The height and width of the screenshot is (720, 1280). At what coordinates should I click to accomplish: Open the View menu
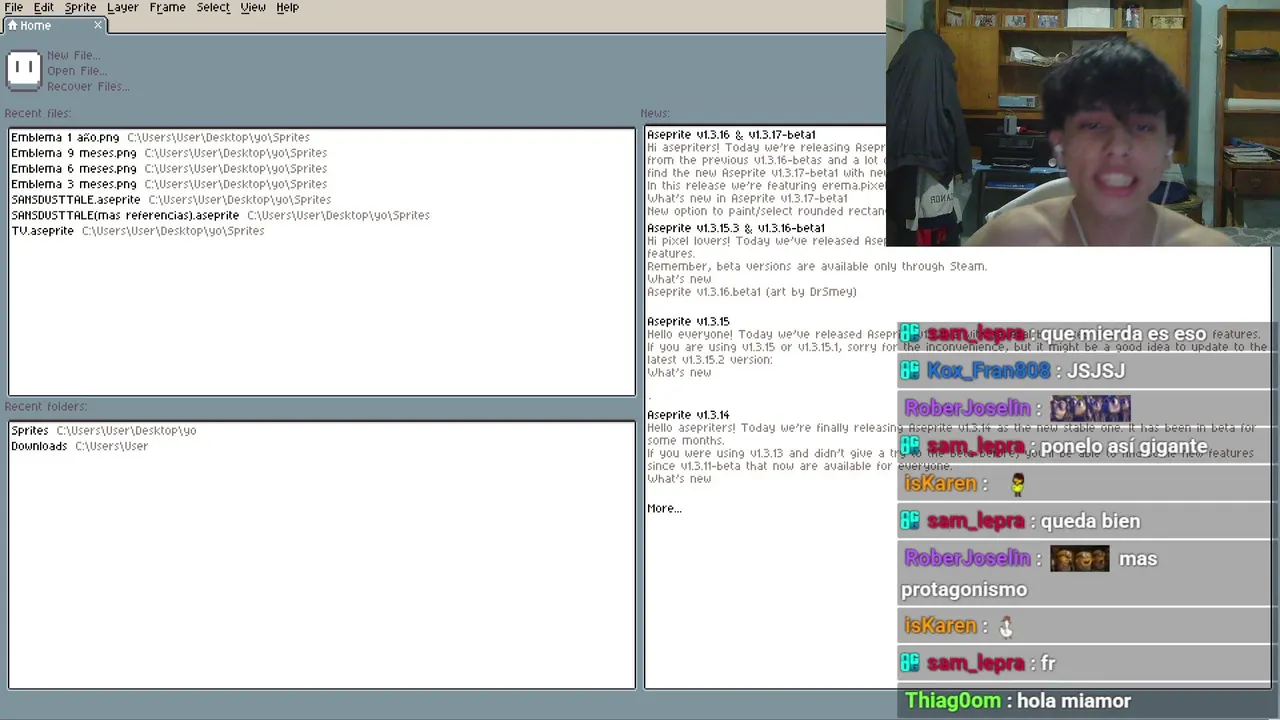[253, 7]
